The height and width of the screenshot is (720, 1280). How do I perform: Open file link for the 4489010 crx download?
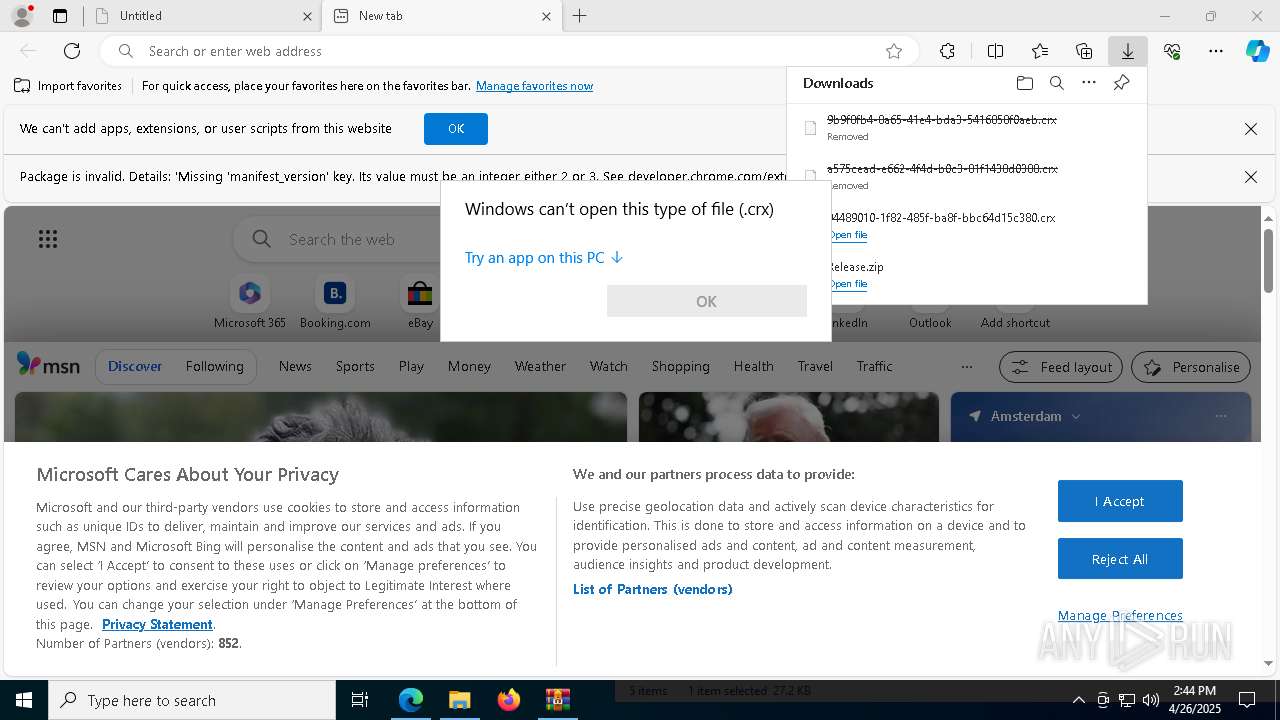click(x=848, y=235)
